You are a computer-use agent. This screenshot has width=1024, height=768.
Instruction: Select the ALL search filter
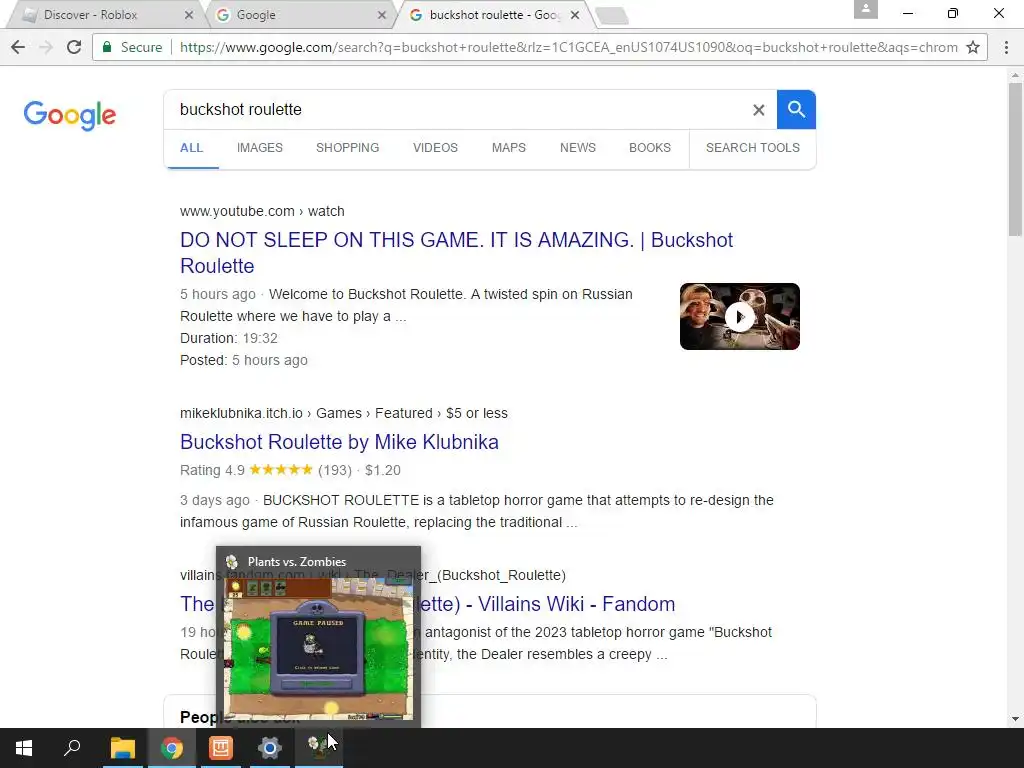(x=191, y=148)
